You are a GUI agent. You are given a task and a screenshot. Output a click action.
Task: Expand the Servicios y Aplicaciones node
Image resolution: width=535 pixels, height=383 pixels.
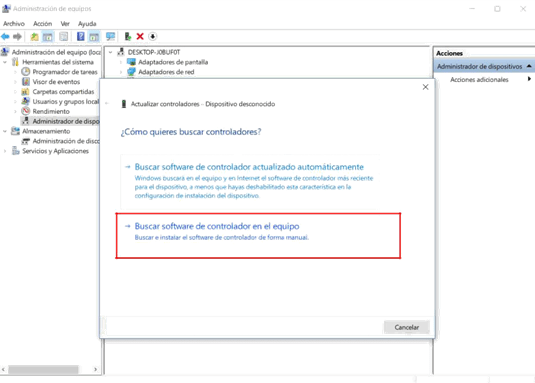click(5, 151)
